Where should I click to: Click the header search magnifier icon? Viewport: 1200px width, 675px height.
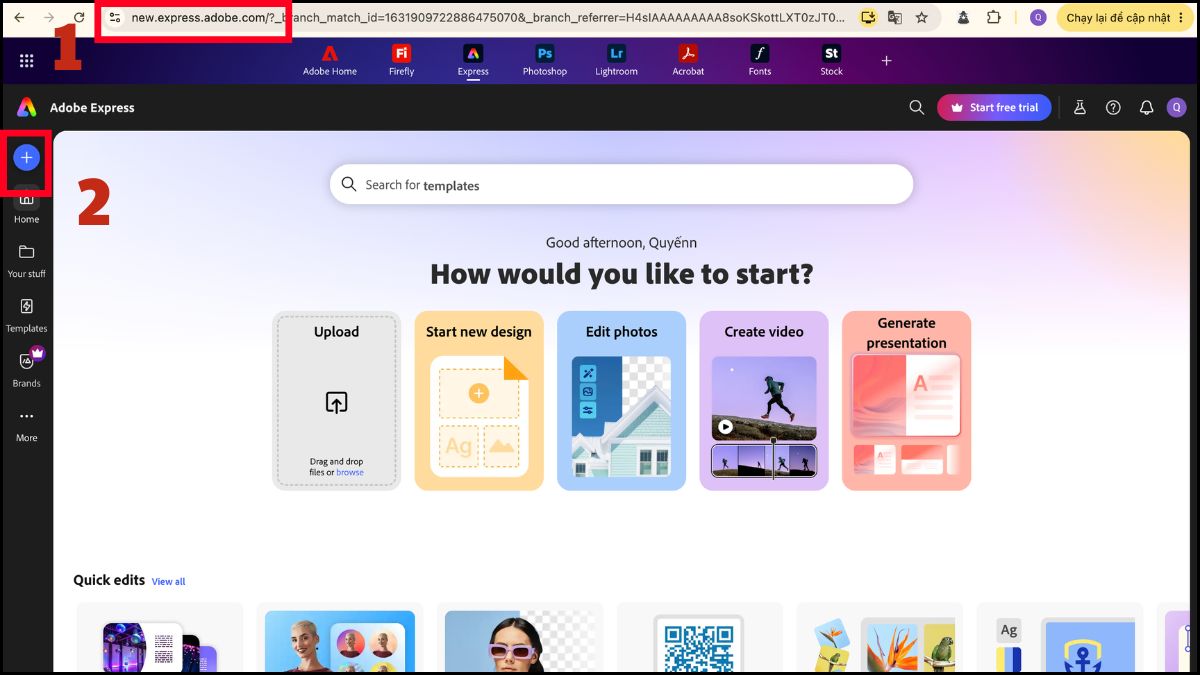(x=916, y=107)
